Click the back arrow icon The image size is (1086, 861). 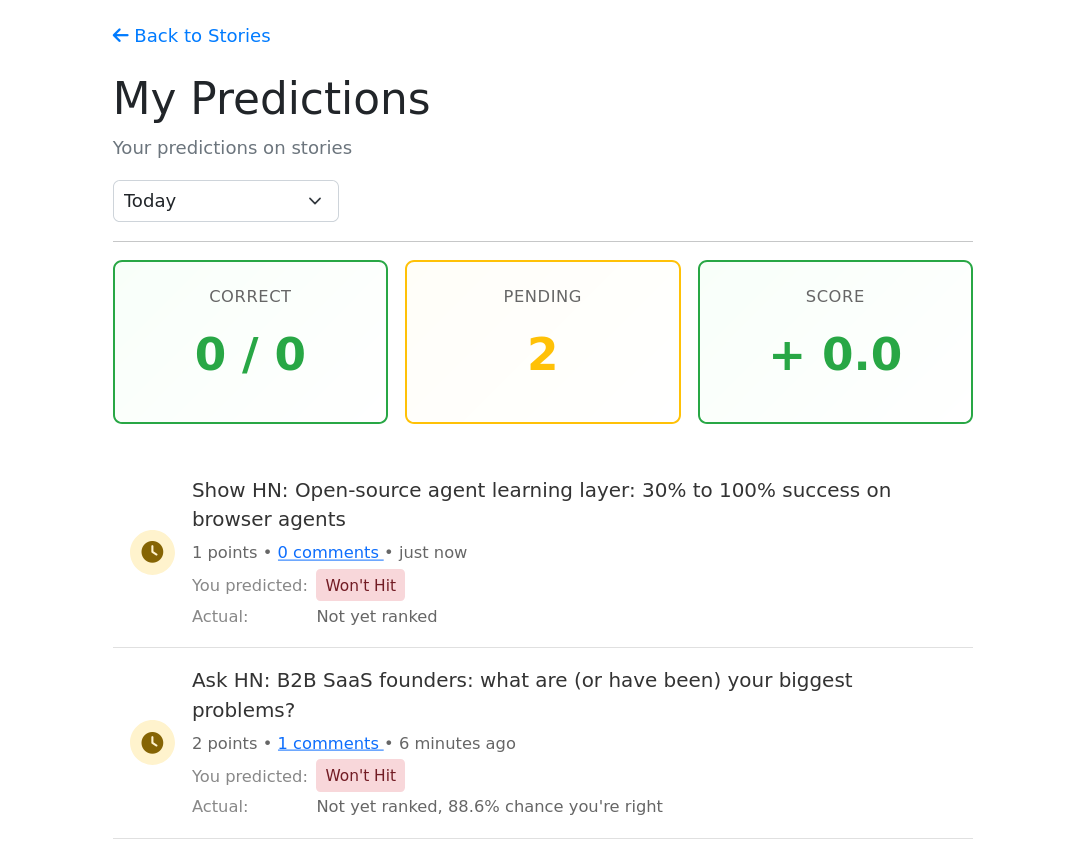[x=121, y=36]
